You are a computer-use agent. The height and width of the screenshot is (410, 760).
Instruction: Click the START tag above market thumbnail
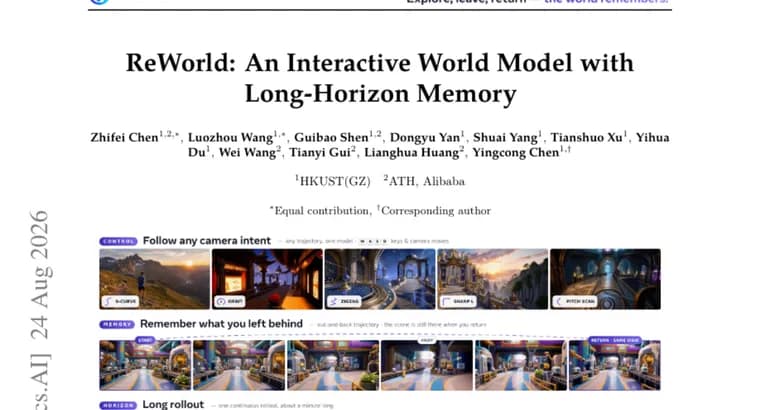click(145, 340)
